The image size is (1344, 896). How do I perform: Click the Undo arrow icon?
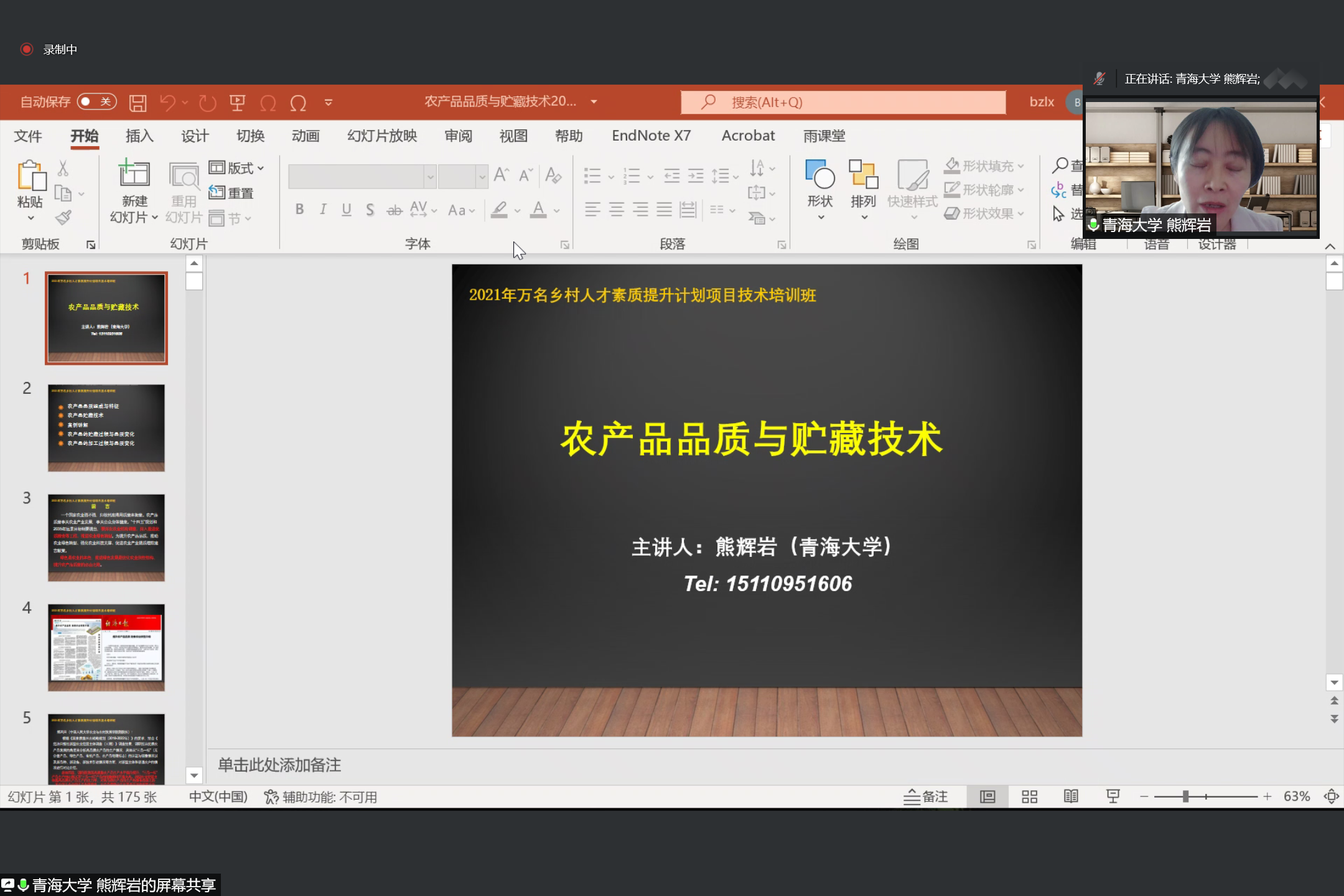point(167,103)
